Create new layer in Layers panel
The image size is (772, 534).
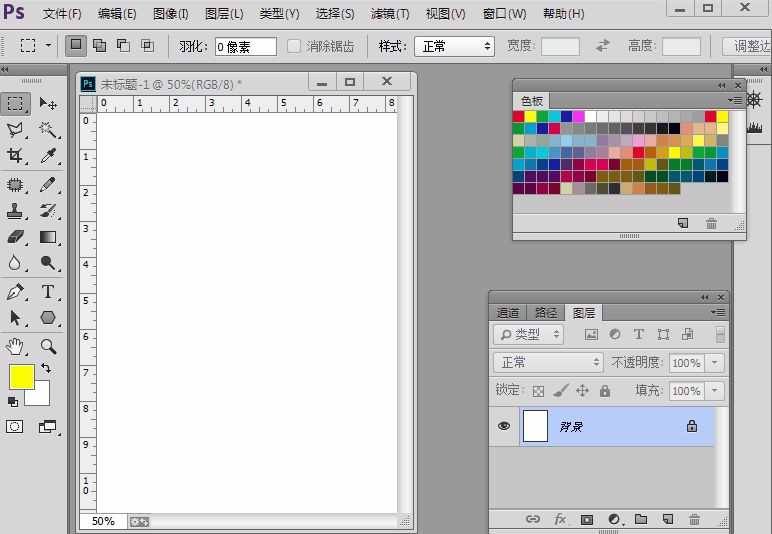pyautogui.click(x=668, y=519)
